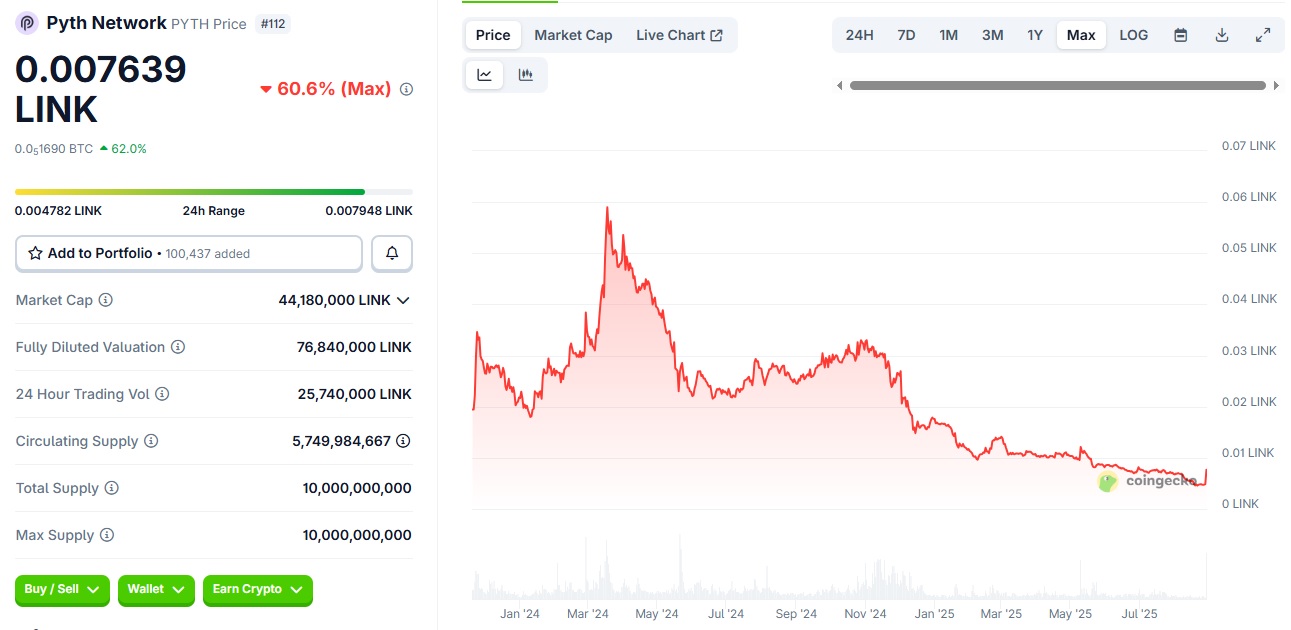1291x630 pixels.
Task: Click Add to Portfolio button
Action: 189,253
